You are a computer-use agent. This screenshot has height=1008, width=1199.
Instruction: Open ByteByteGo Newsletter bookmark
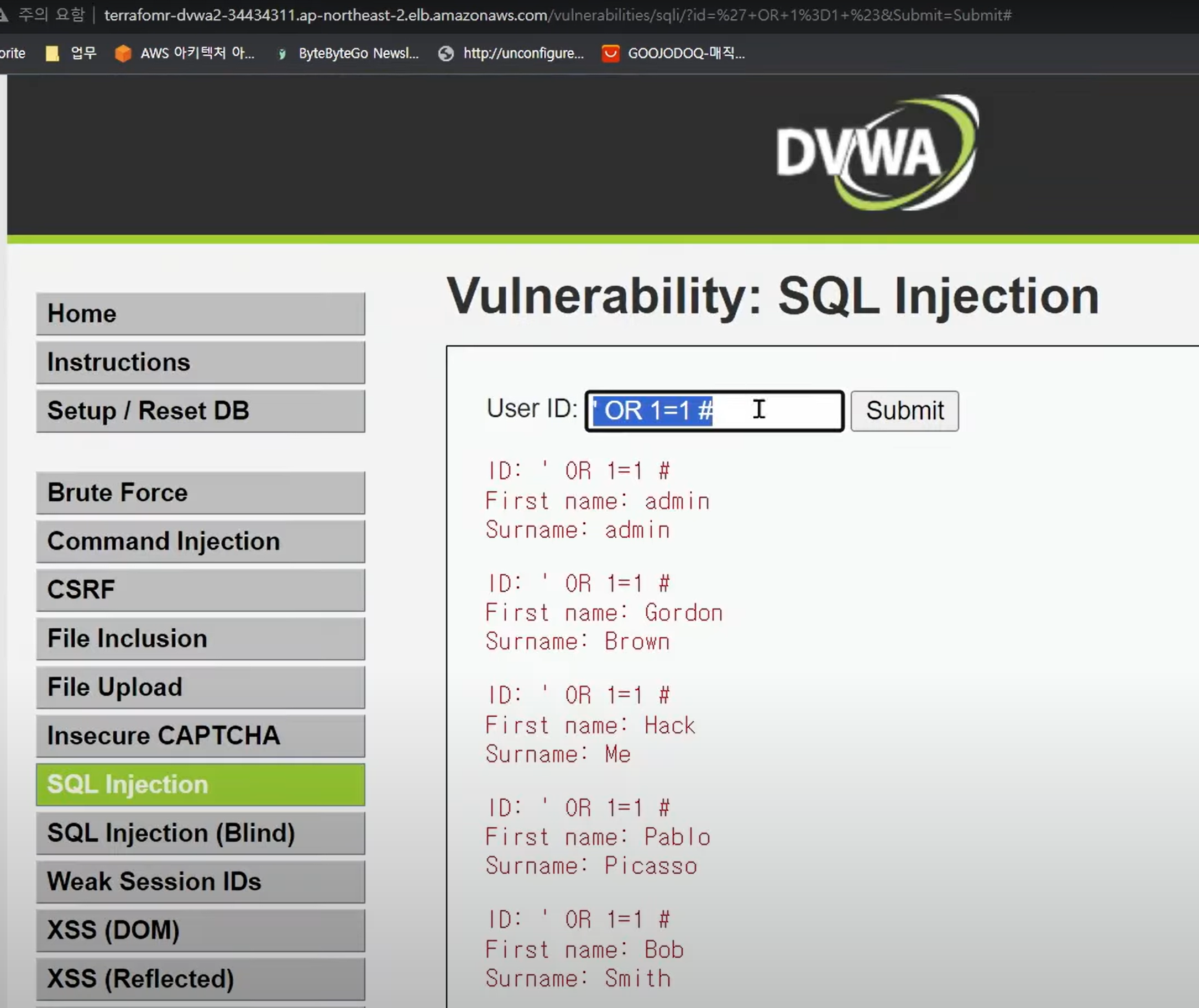348,53
